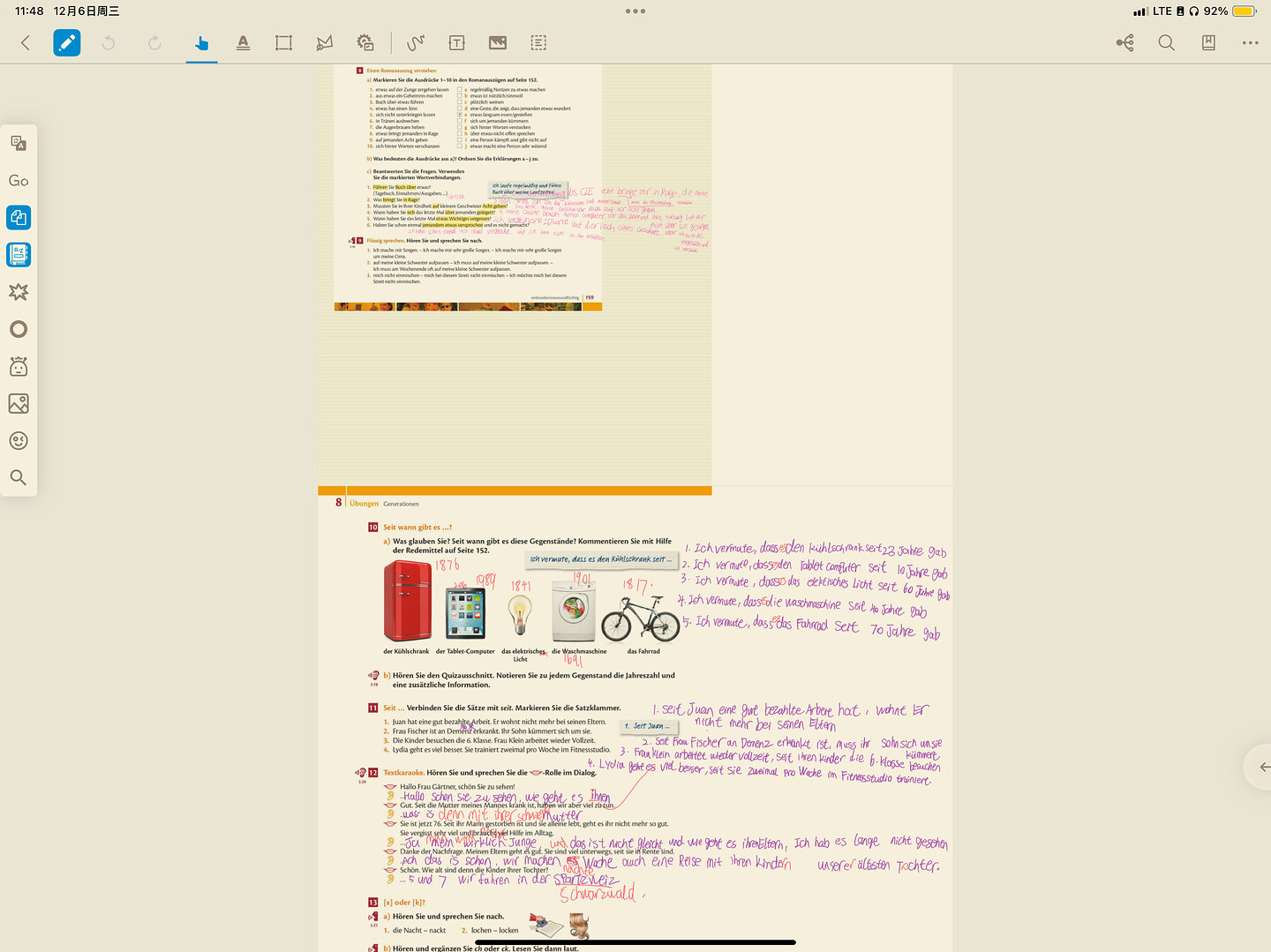Toggle the blue pencil annotation mode
This screenshot has height=952, width=1271.
(67, 42)
